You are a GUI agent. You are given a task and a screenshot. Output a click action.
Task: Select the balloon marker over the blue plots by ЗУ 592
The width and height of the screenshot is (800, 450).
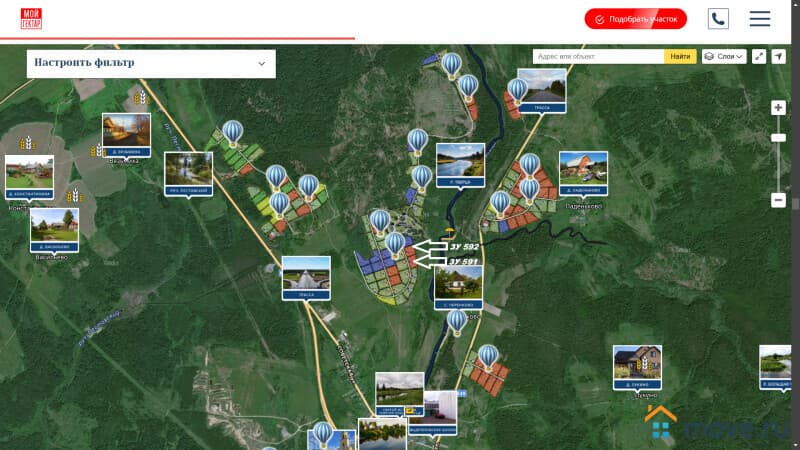[x=395, y=244]
